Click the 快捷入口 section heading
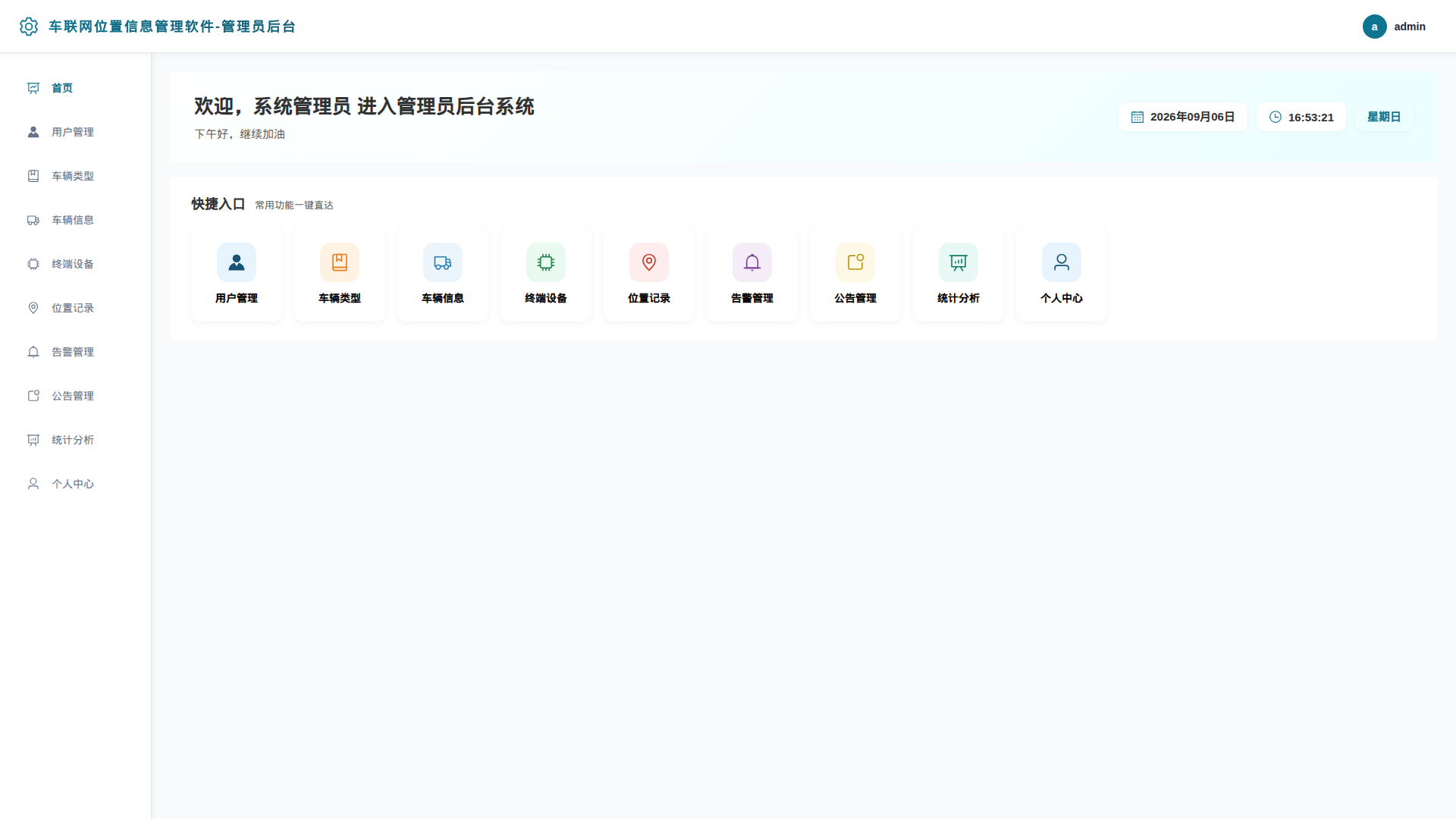This screenshot has width=1456, height=819. 218,204
